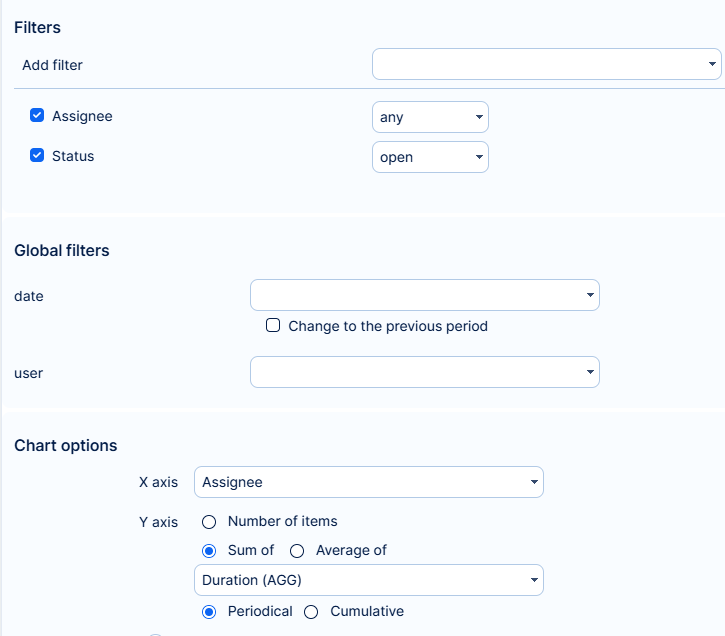Image resolution: width=725 pixels, height=636 pixels.
Task: Open the Status 'open' operator dropdown
Action: (430, 157)
